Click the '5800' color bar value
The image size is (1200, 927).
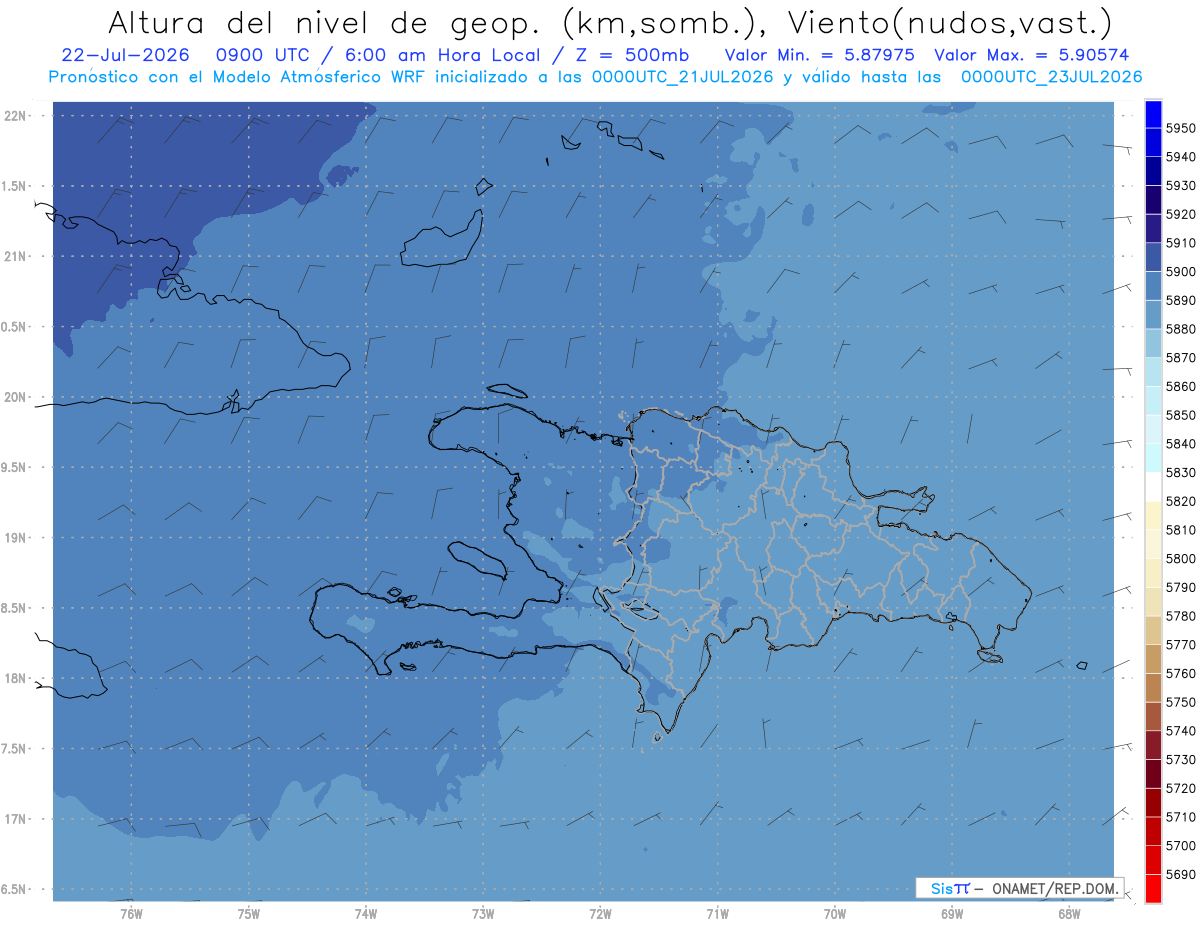(1180, 559)
